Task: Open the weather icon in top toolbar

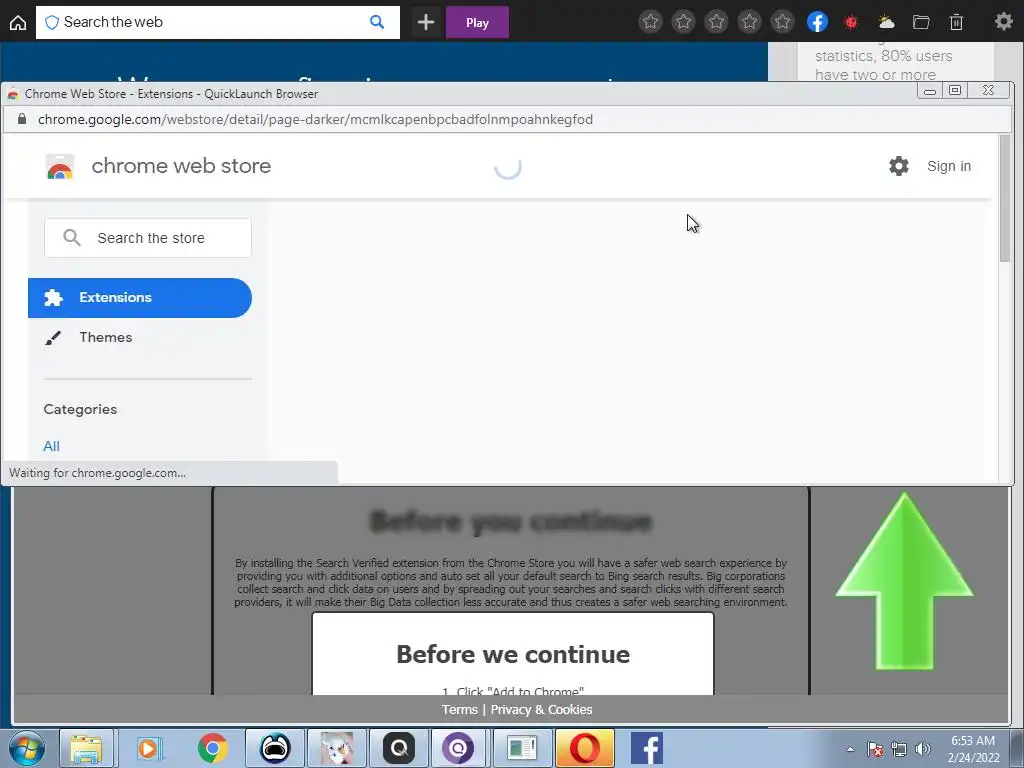Action: [886, 22]
